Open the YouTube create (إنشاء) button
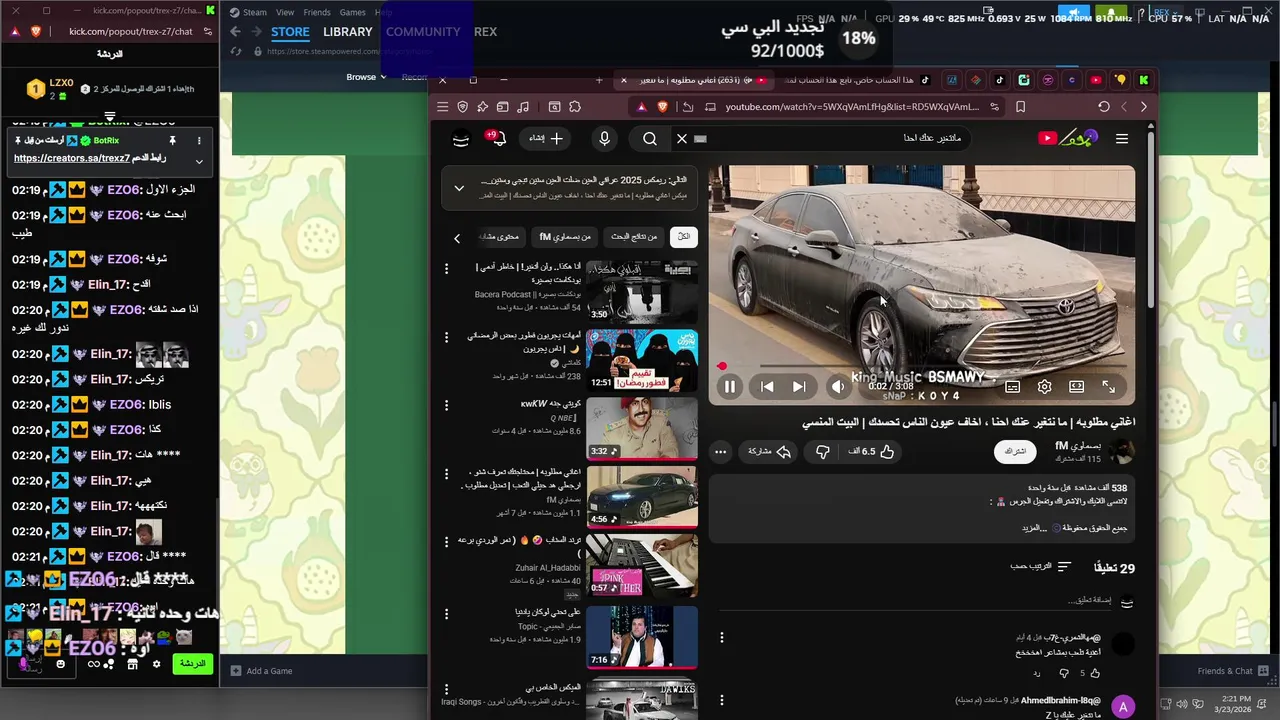 click(547, 139)
